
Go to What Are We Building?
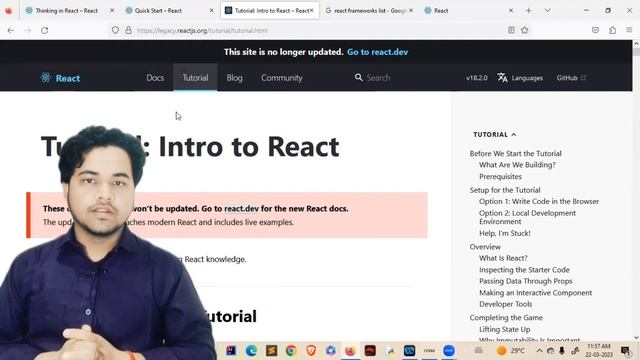517,165
